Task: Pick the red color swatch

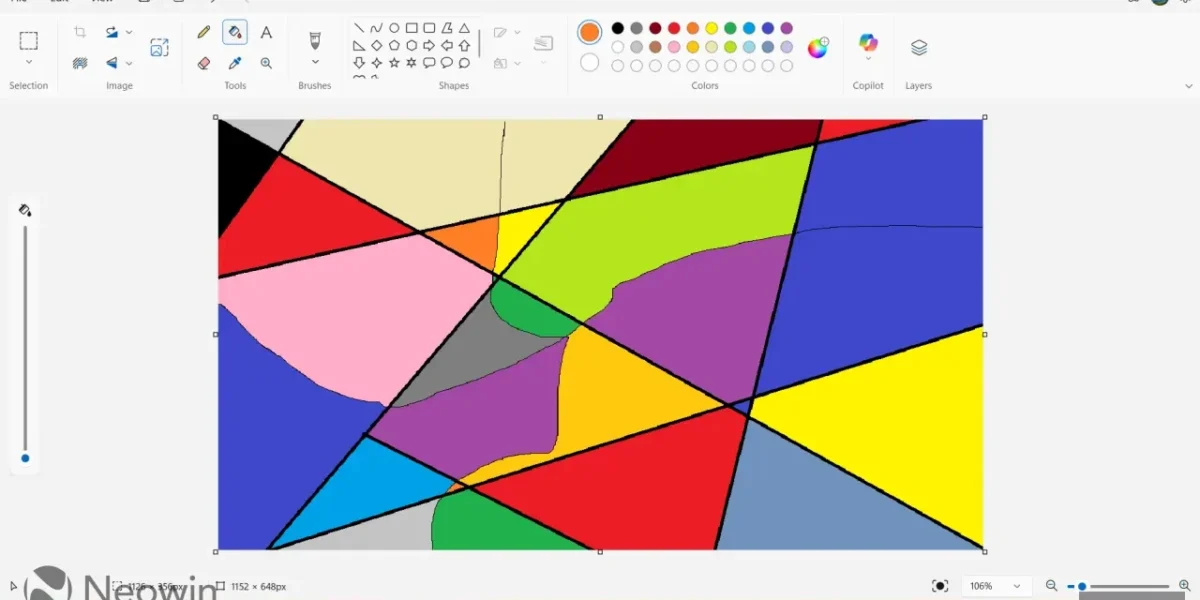Action: (674, 28)
